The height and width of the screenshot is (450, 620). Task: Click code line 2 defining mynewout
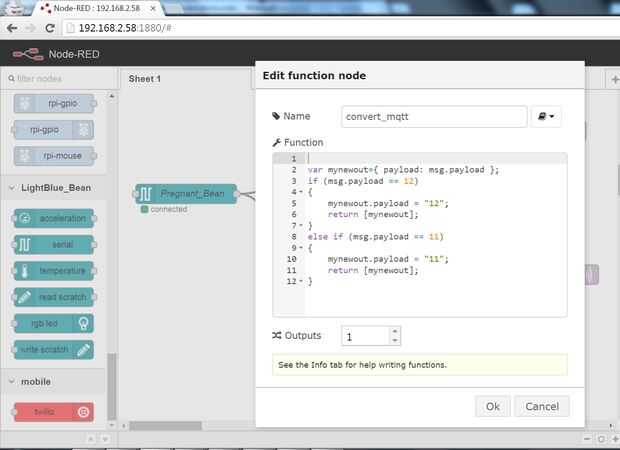pyautogui.click(x=403, y=170)
